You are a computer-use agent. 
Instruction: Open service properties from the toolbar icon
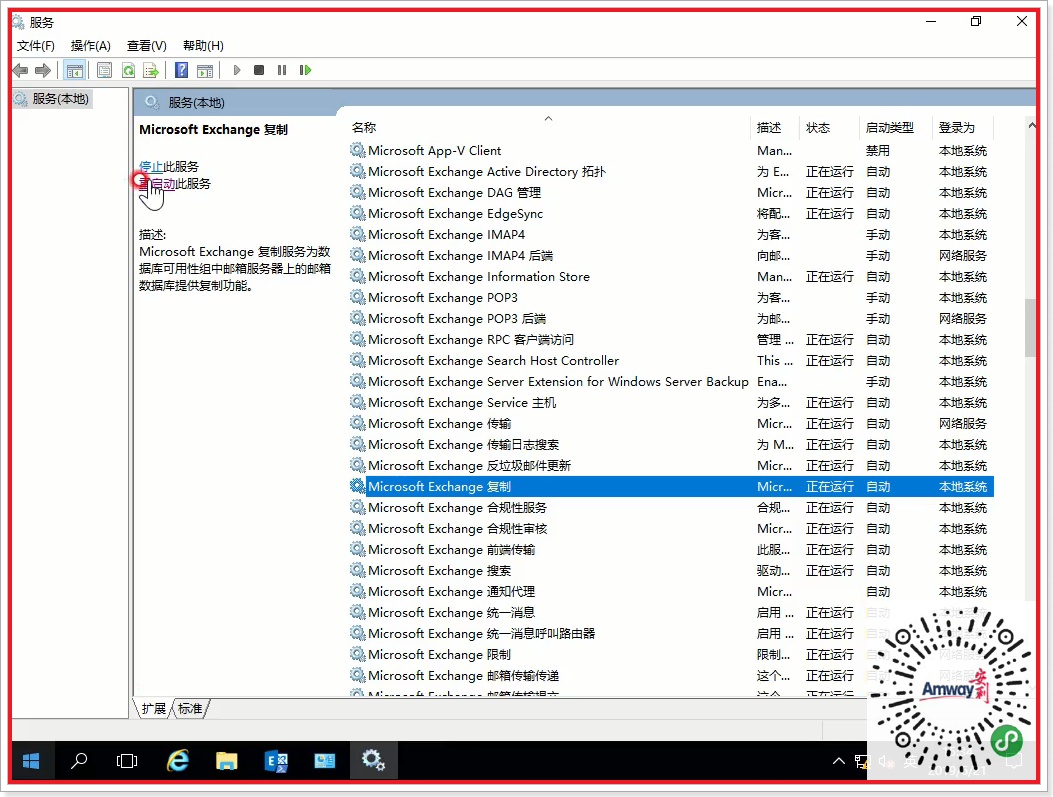coord(104,70)
